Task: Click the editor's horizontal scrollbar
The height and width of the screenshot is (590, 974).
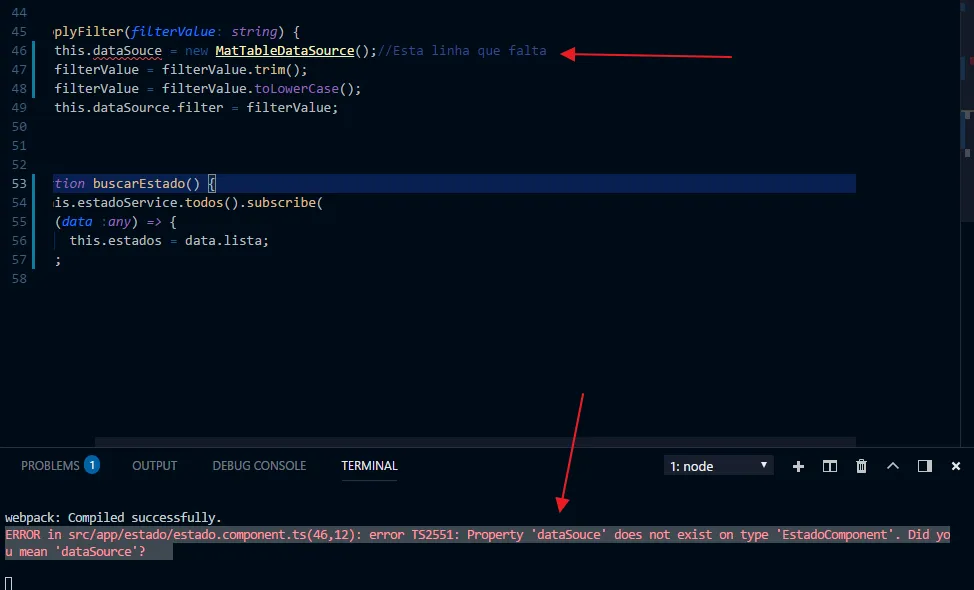Action: pyautogui.click(x=475, y=441)
